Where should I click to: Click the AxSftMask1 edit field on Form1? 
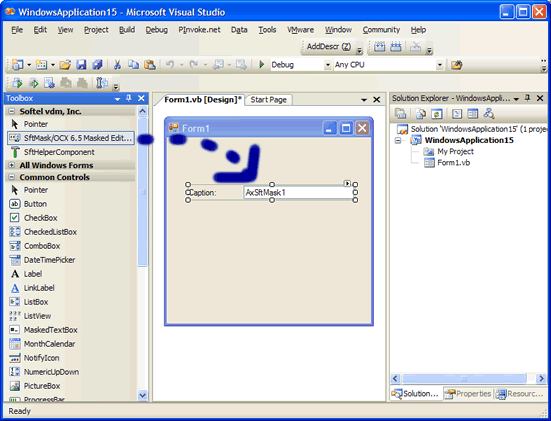299,193
